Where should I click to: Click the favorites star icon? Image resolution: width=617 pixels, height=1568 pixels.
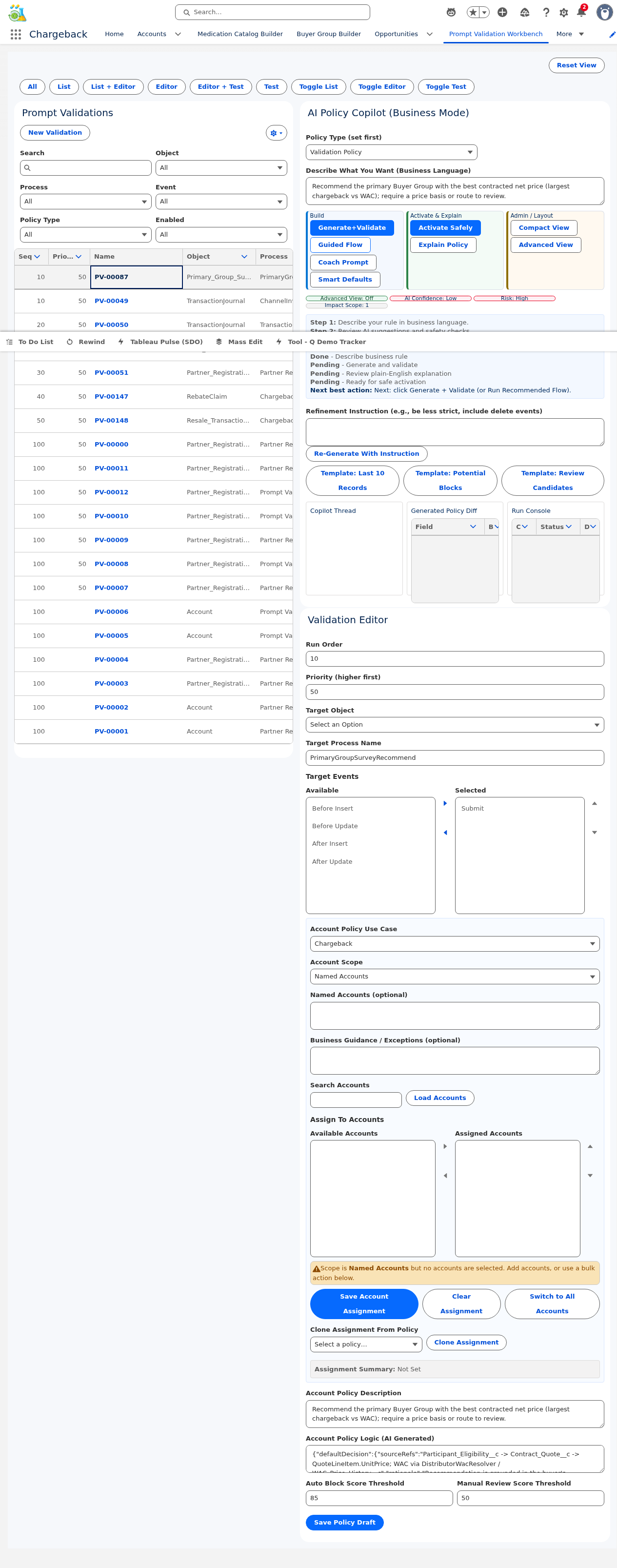click(x=473, y=12)
